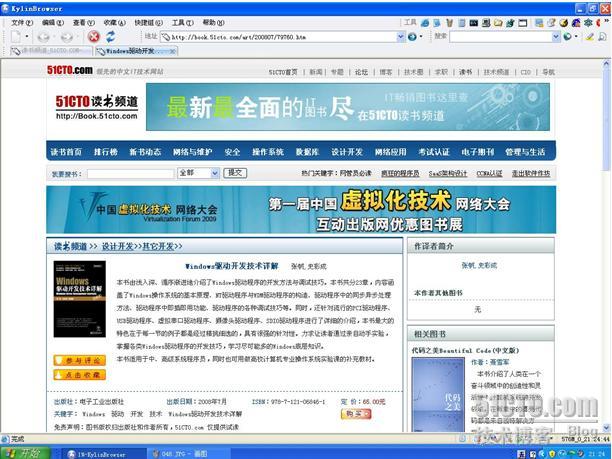Open the 文件 menu

[22, 23]
